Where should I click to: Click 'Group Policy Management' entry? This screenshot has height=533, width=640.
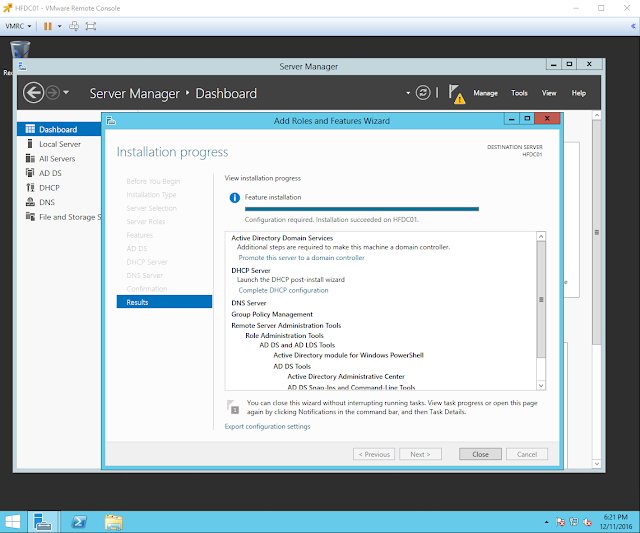tap(272, 314)
